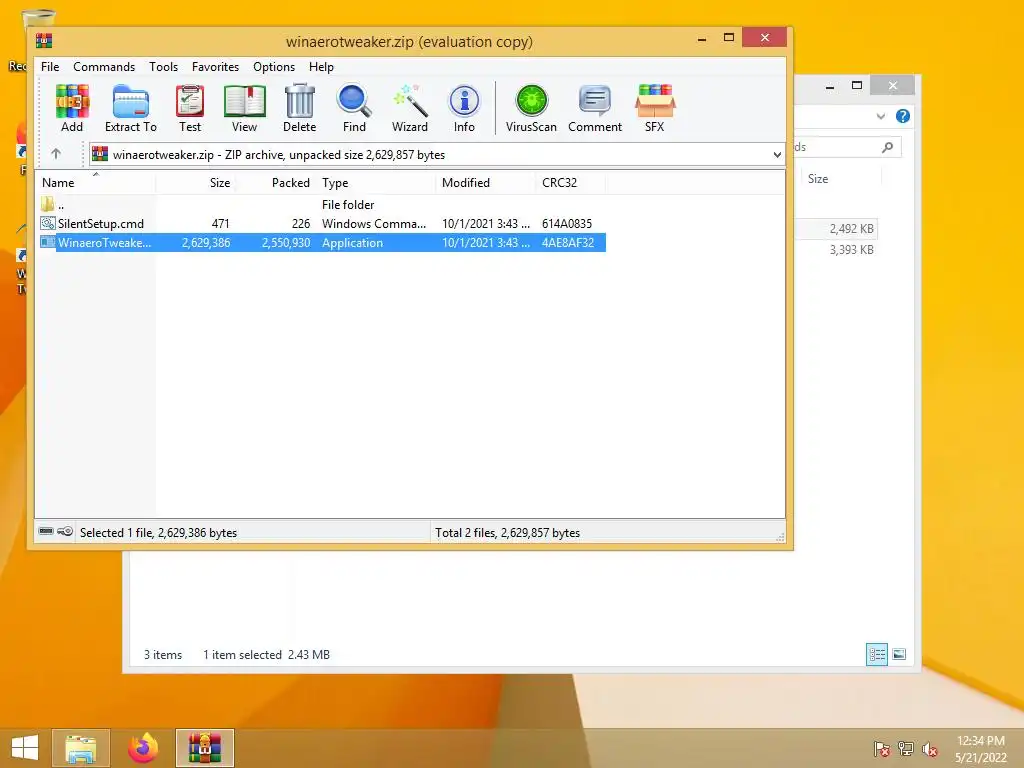Click 'Selected 1 file' status text
This screenshot has width=1024, height=768.
(159, 532)
